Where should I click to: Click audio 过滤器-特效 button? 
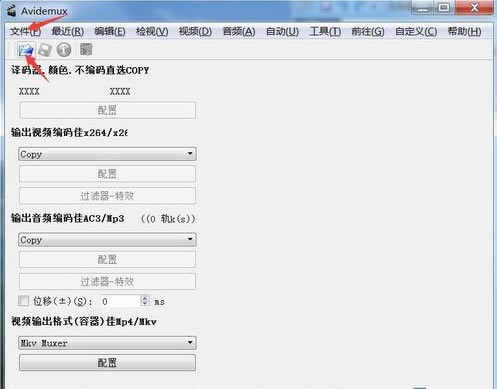107,282
